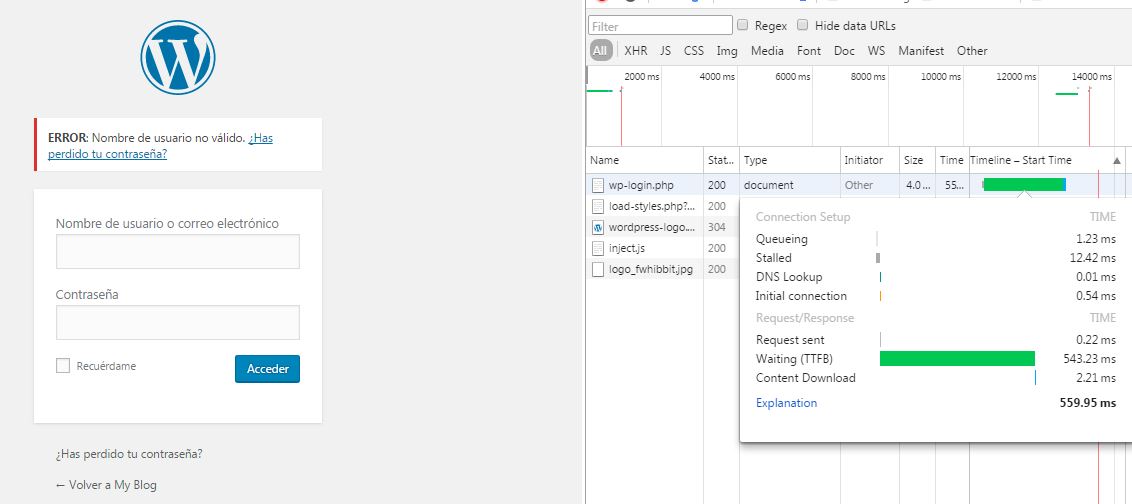Select the XHR filter tab
This screenshot has width=1132, height=504.
click(635, 51)
